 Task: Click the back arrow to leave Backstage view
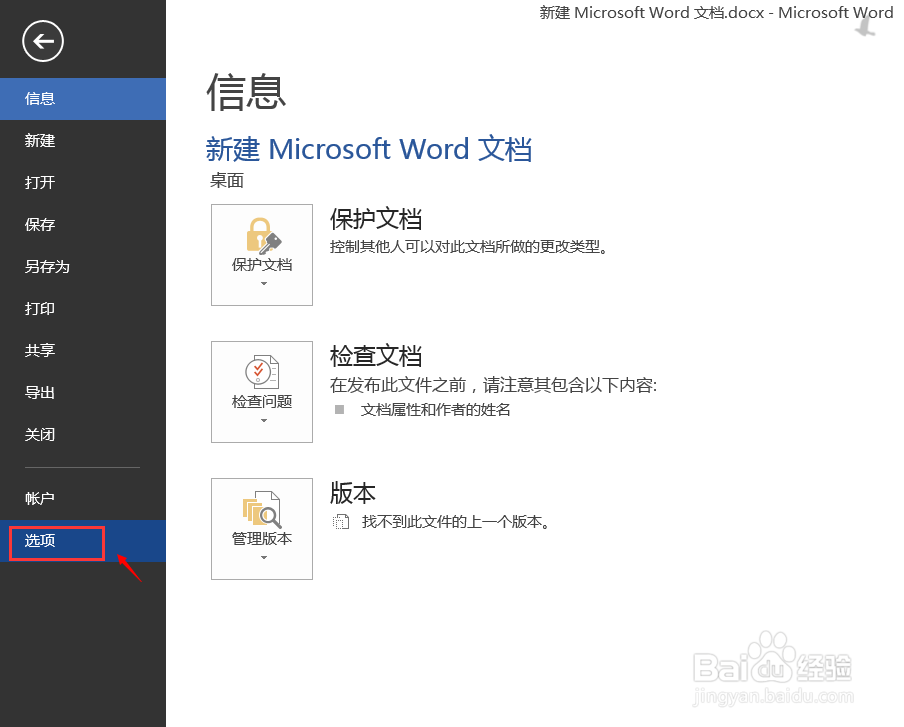pyautogui.click(x=41, y=41)
